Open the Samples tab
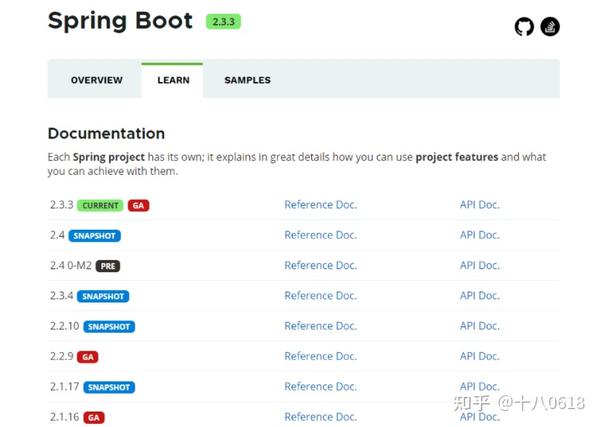Viewport: 600px width, 427px height. (247, 80)
